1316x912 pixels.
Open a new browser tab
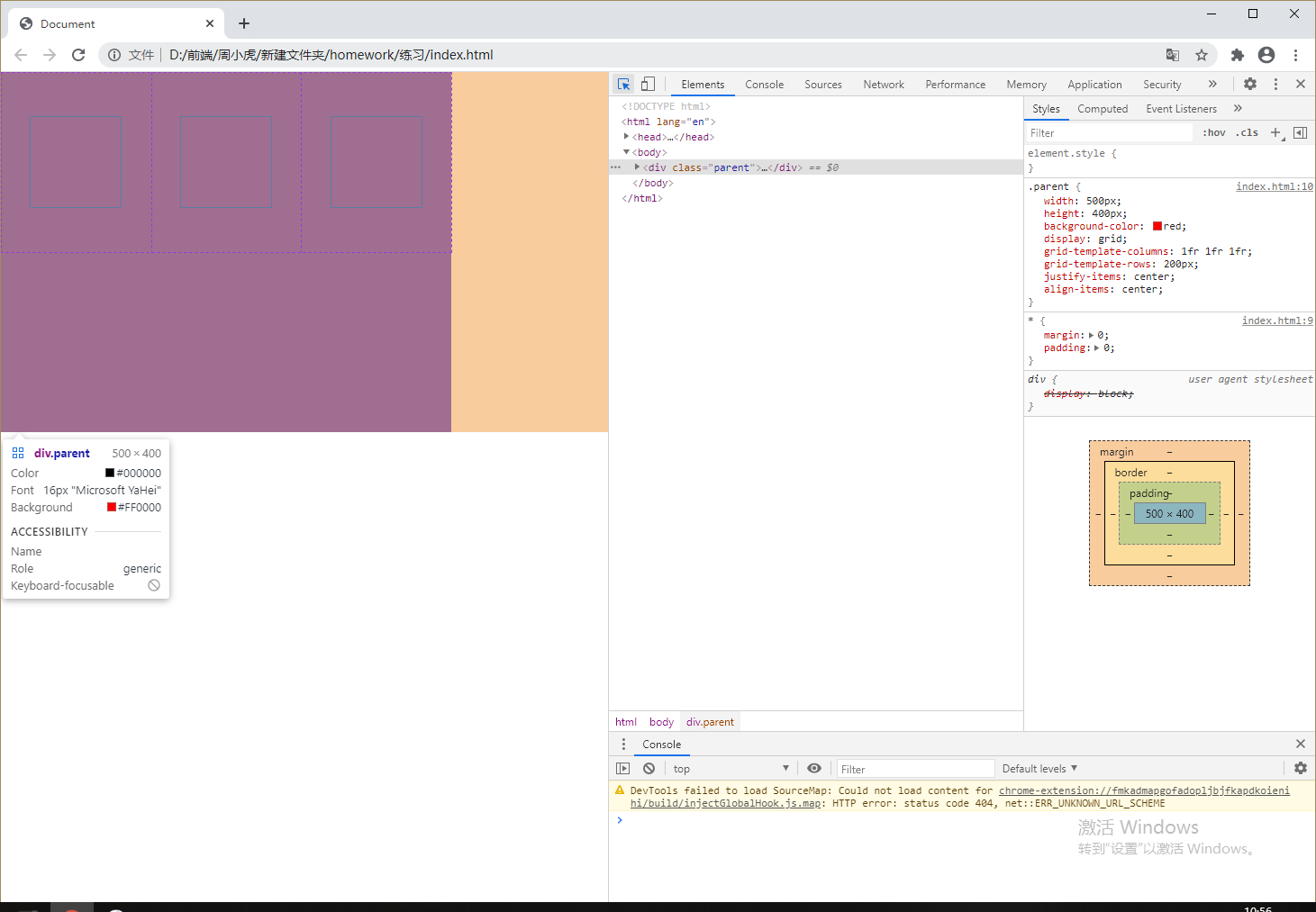(244, 23)
